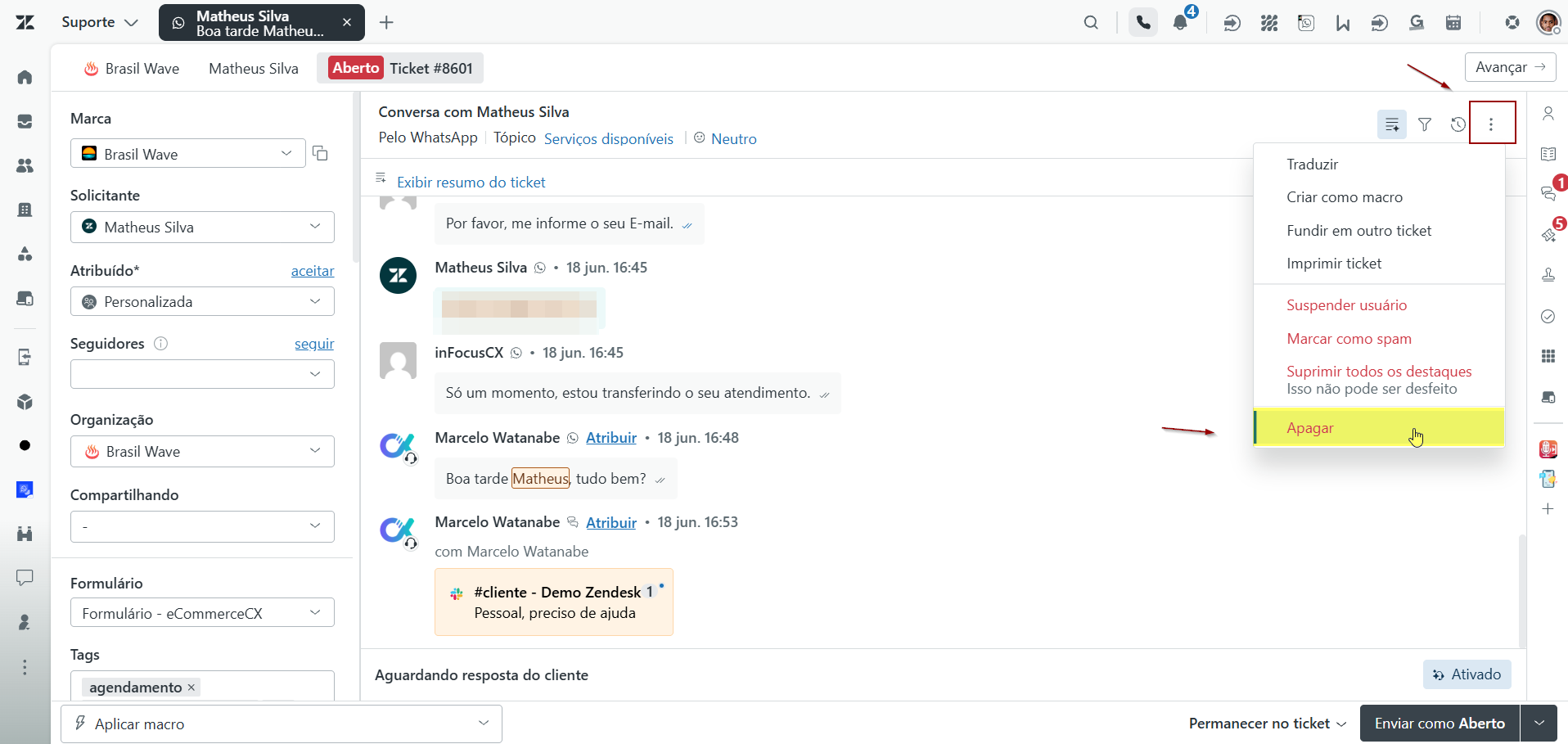Expand the Formulário - eCommerceCX dropdown
The height and width of the screenshot is (744, 1568).
[x=202, y=612]
